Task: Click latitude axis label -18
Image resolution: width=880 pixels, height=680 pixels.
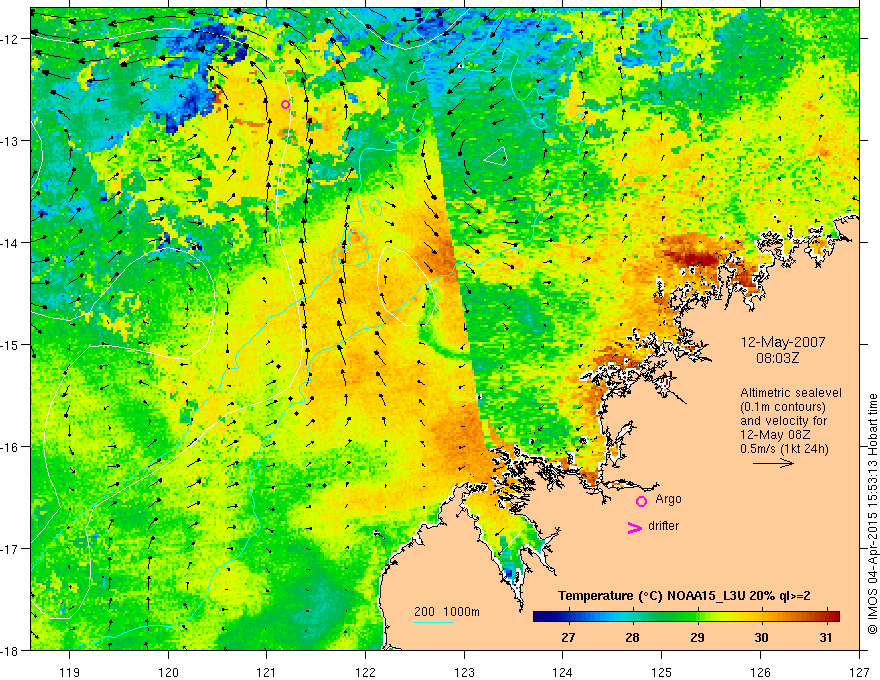Action: pos(12,650)
